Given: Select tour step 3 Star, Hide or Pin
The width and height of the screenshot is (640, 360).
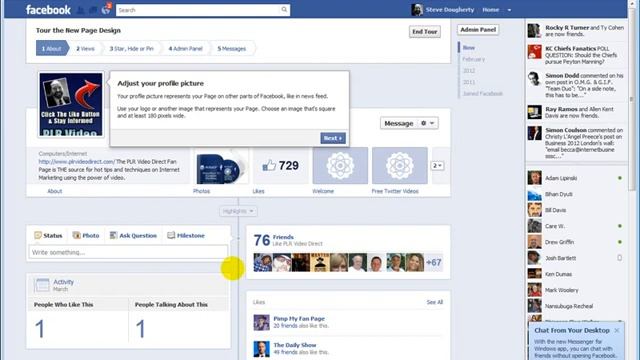Looking at the screenshot, I should coord(131,49).
